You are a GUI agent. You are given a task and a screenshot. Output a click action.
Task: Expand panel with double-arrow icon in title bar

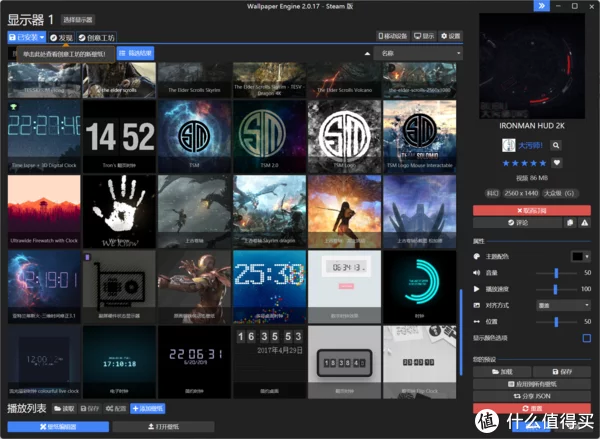541,6
